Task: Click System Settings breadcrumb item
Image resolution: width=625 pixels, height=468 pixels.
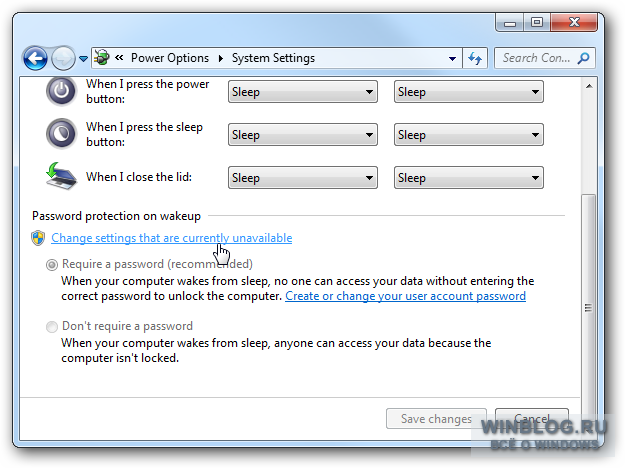Action: 273,58
